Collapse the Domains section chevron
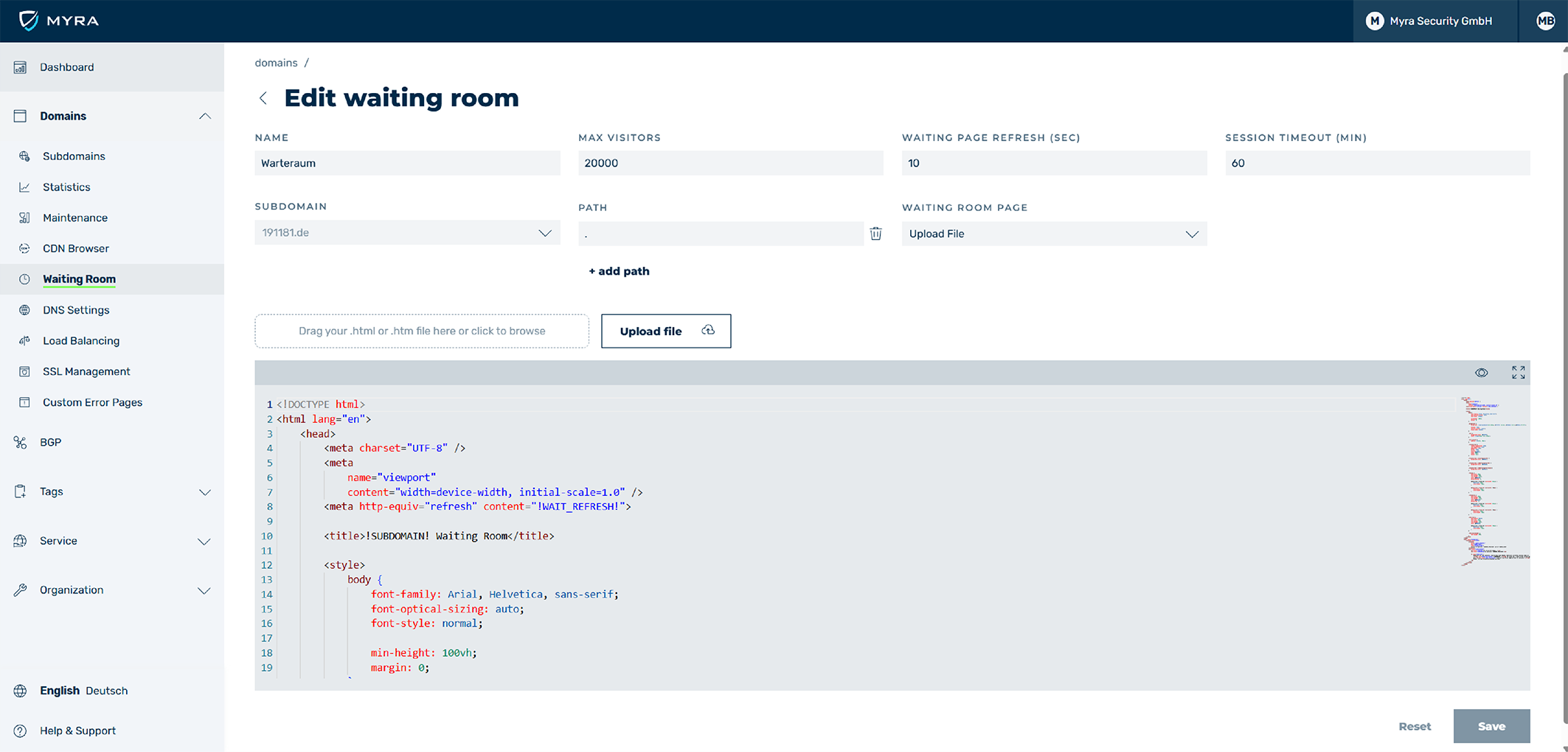The image size is (1568, 752). (205, 116)
